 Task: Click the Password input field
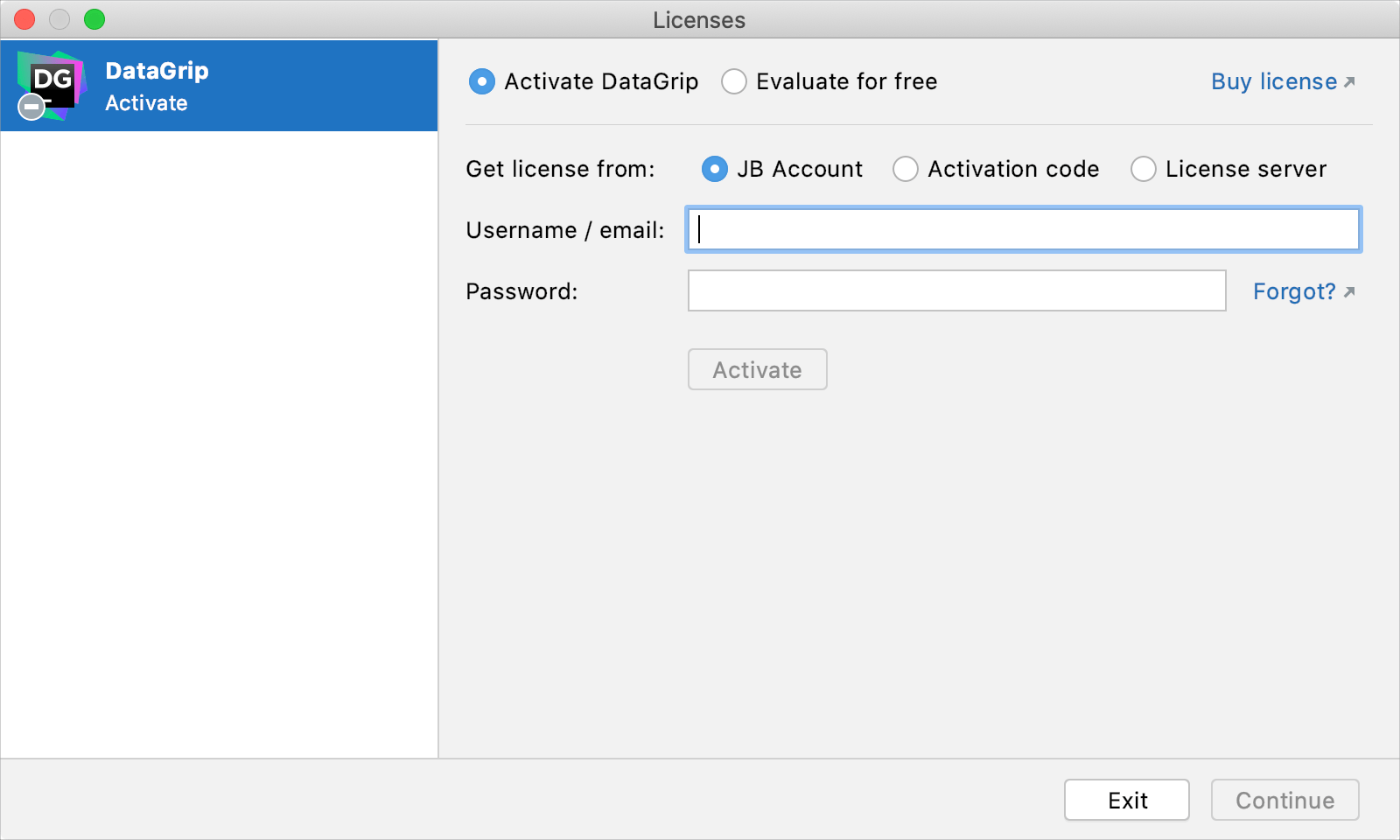(956, 291)
